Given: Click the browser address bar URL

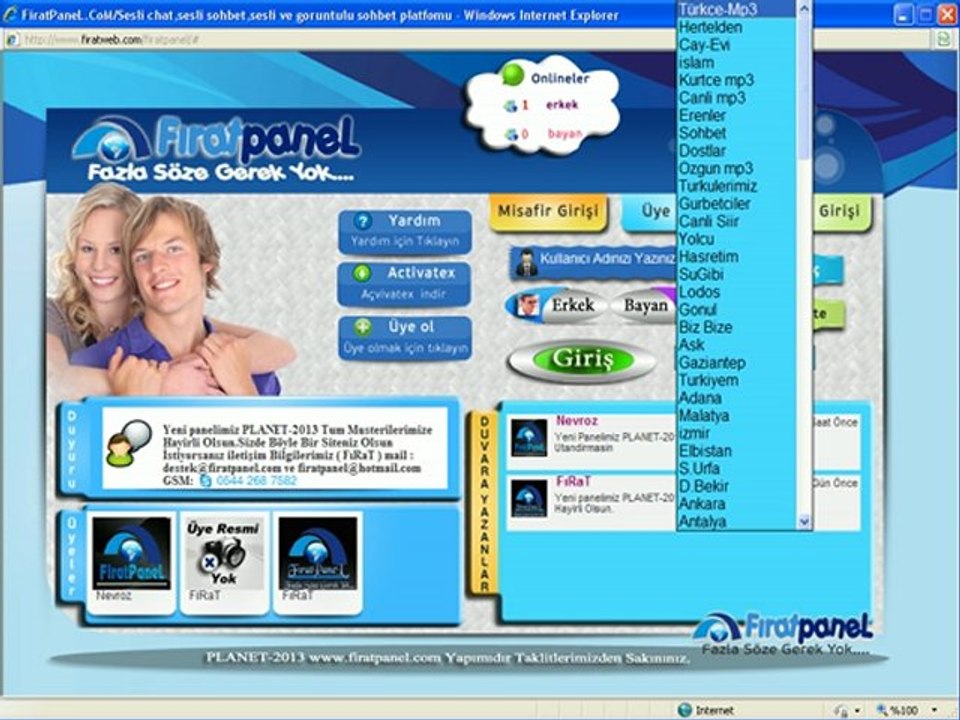Looking at the screenshot, I should tap(111, 40).
